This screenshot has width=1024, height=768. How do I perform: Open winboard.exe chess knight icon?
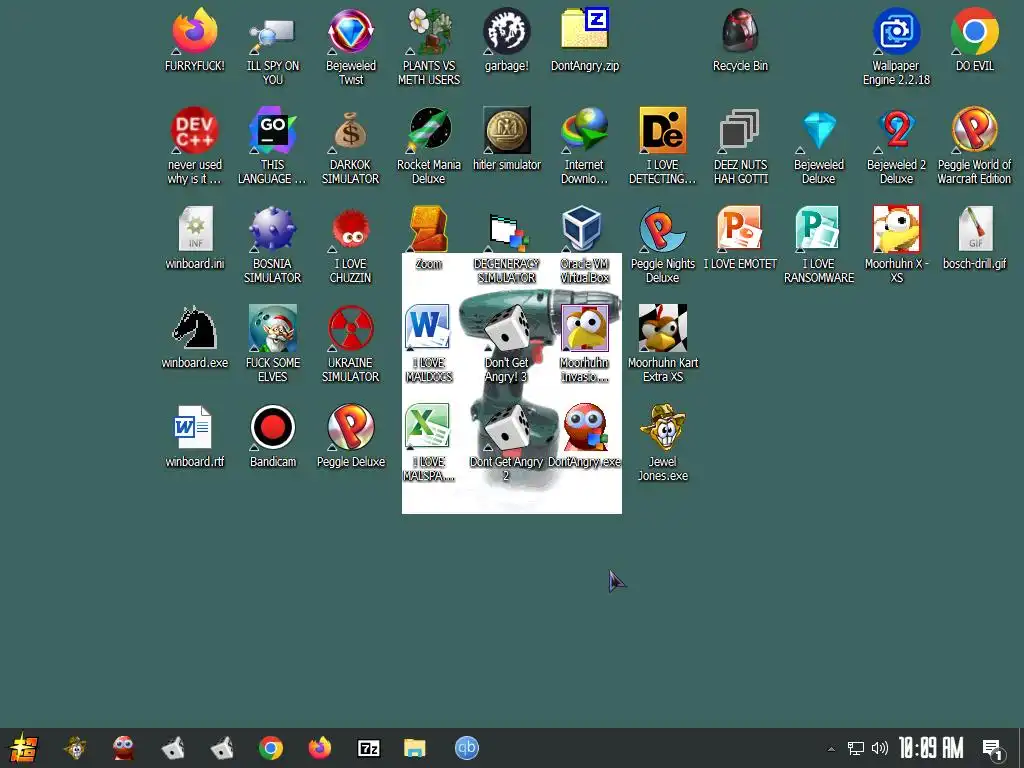coord(195,338)
